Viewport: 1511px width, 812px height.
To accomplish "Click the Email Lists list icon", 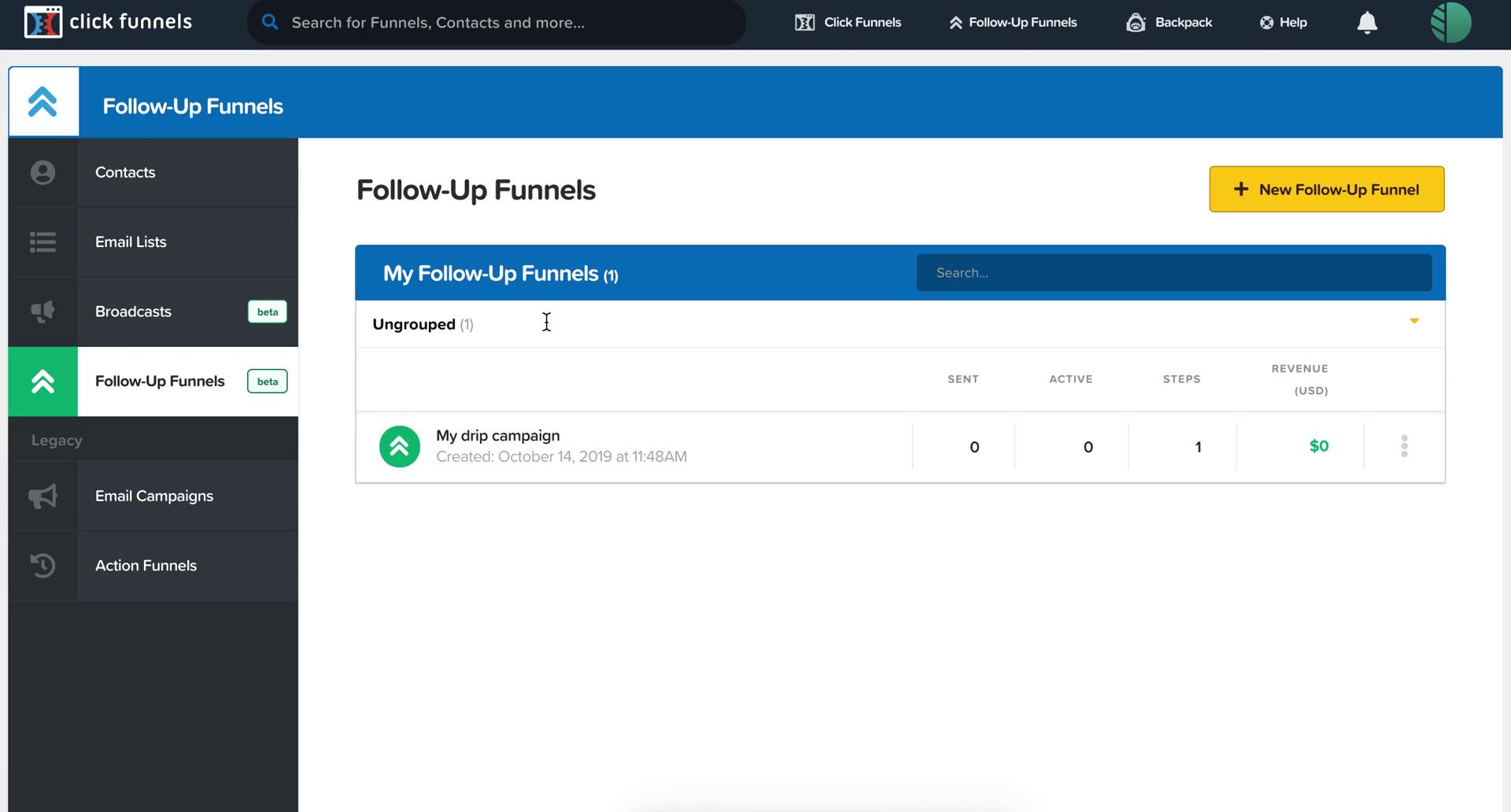I will point(43,242).
